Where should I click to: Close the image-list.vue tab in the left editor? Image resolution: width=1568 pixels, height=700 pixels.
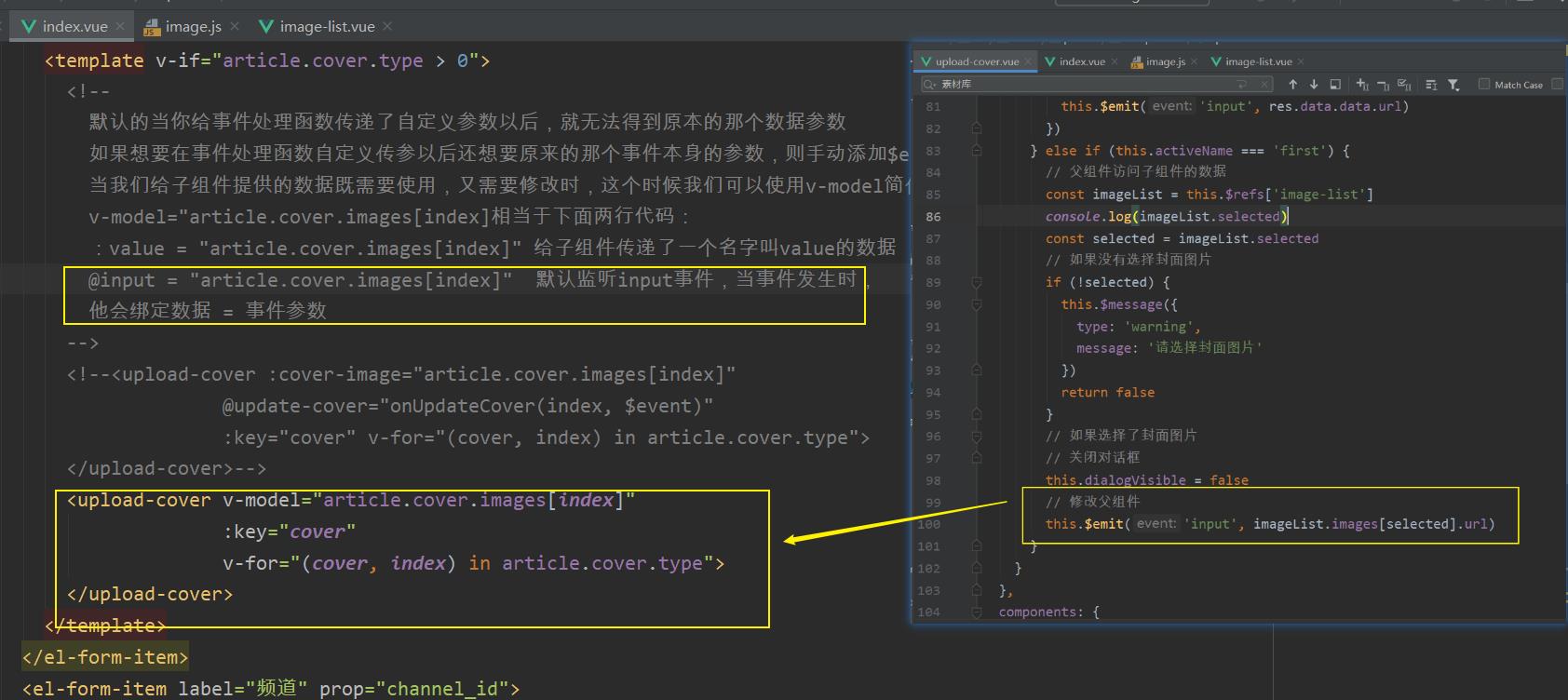coord(387,26)
